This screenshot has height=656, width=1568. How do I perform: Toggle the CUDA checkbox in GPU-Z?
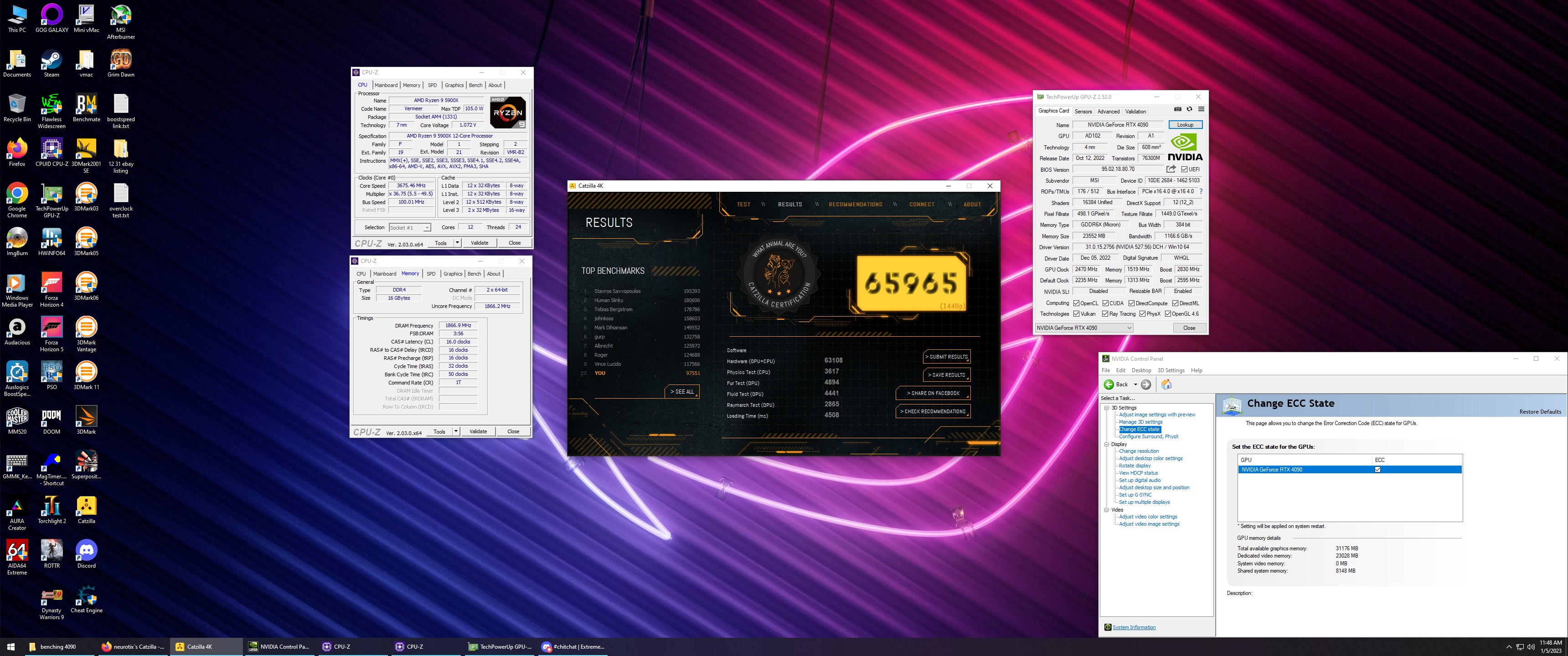1105,303
